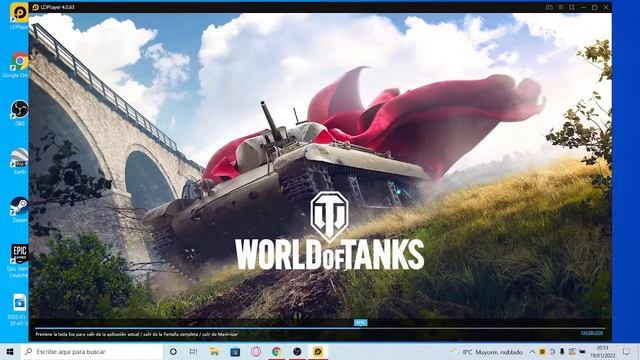Viewport: 640px width, 360px height.
Task: Click LDPlayer fullscreen toggle icon in title bar
Action: [572, 7]
